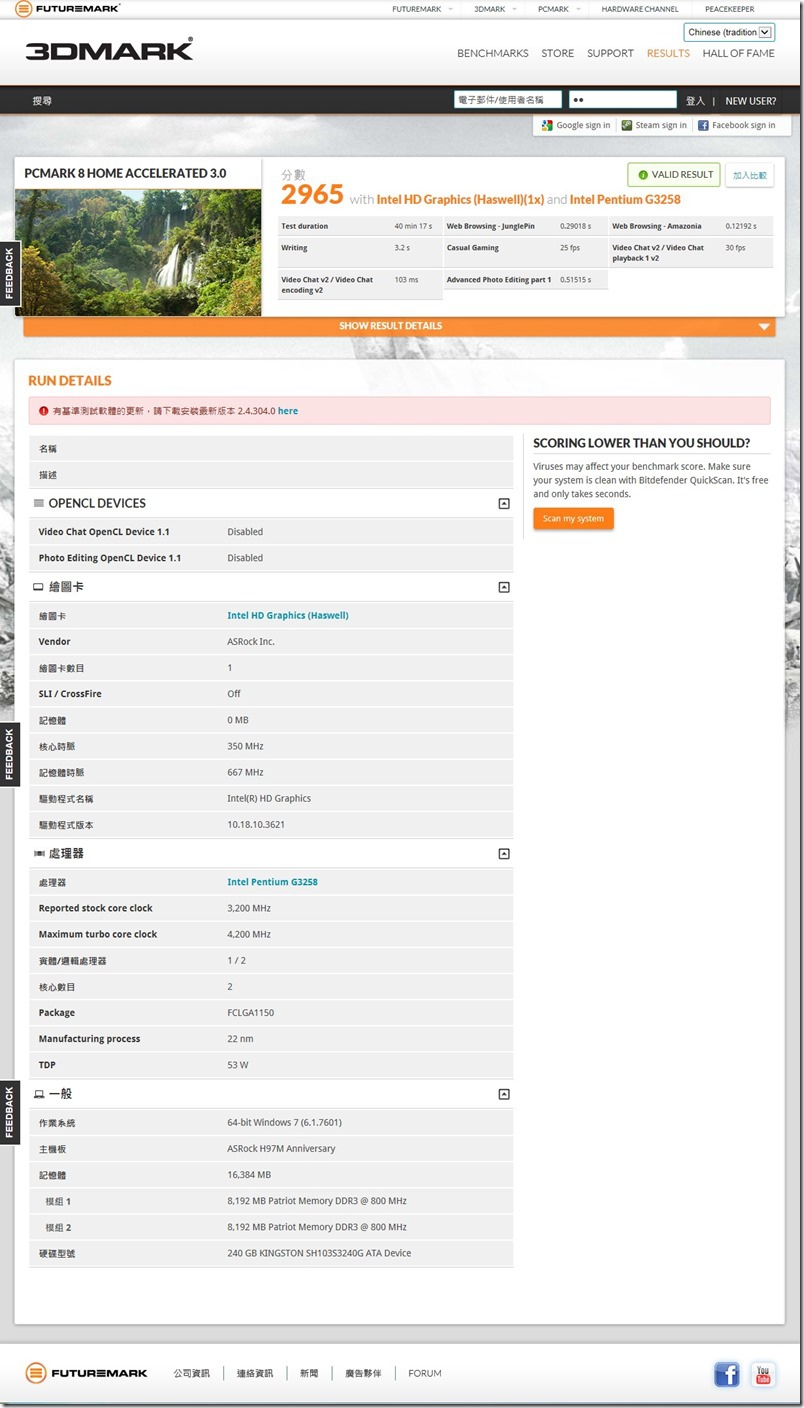Click the Futuremark logo in the footer
Screen dimensions: 804x1408
(87, 1373)
